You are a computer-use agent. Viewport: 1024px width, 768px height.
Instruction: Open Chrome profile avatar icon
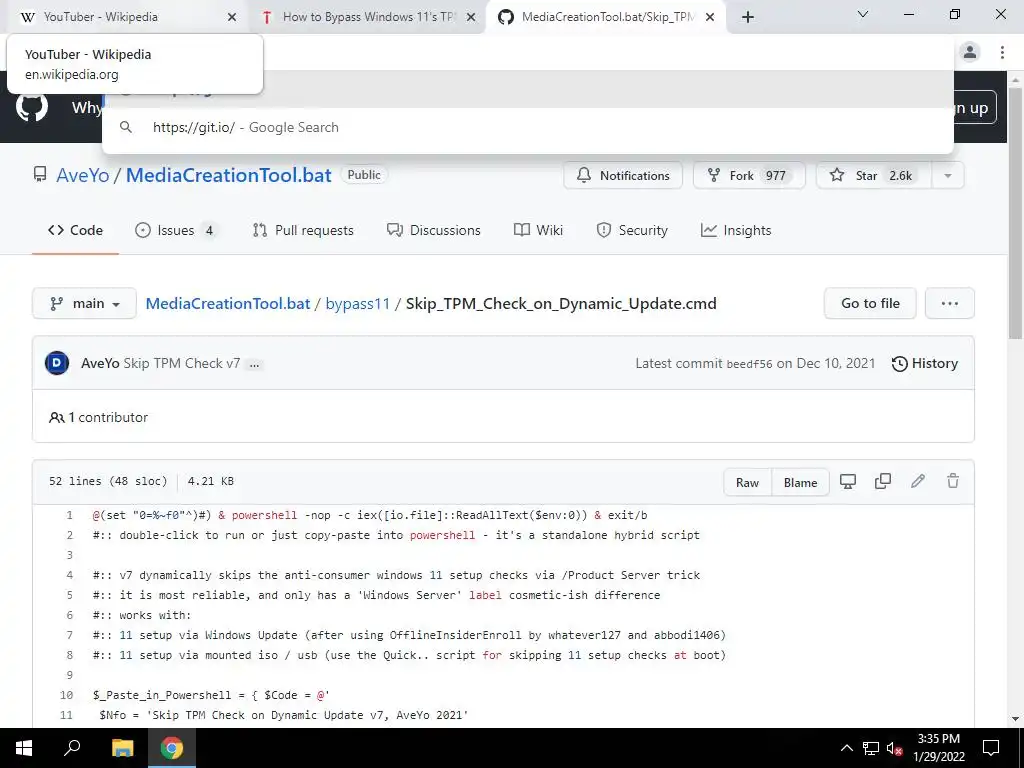click(x=970, y=52)
